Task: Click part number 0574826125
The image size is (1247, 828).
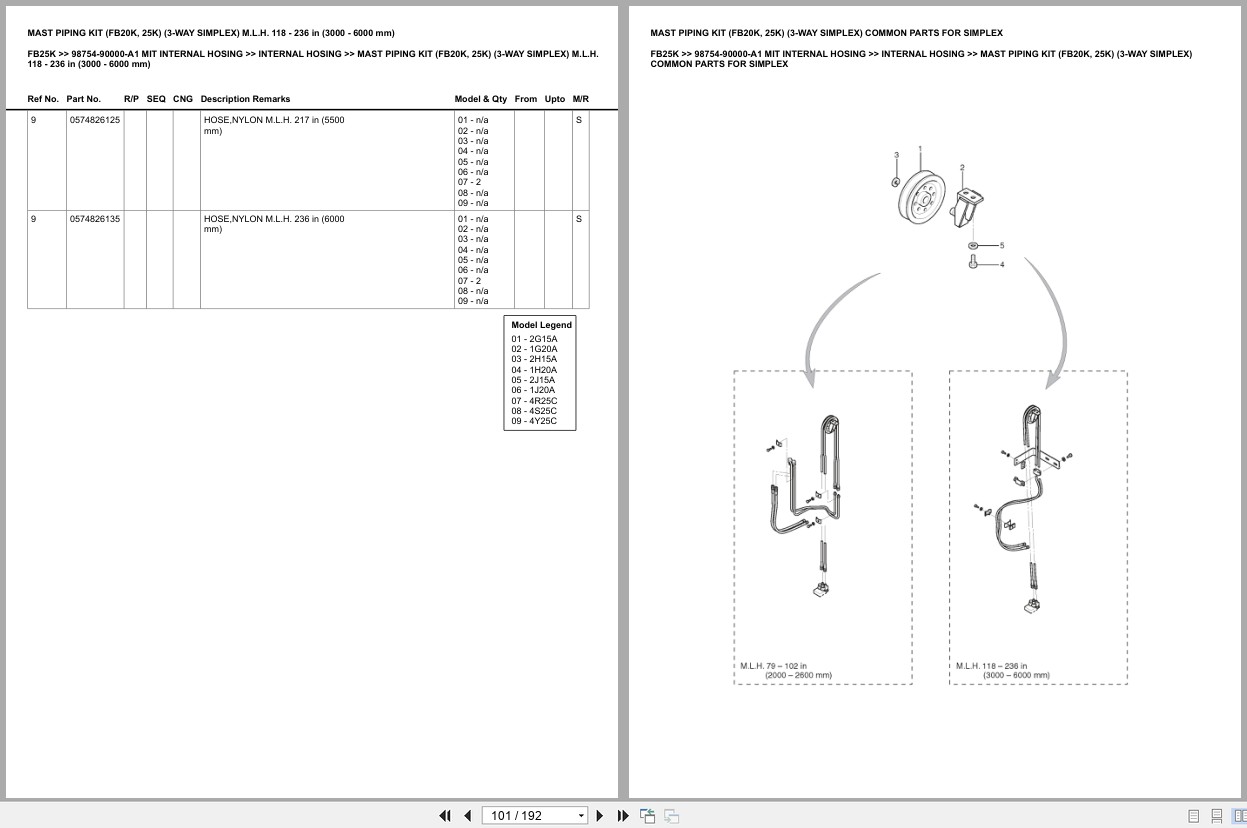Action: tap(95, 120)
